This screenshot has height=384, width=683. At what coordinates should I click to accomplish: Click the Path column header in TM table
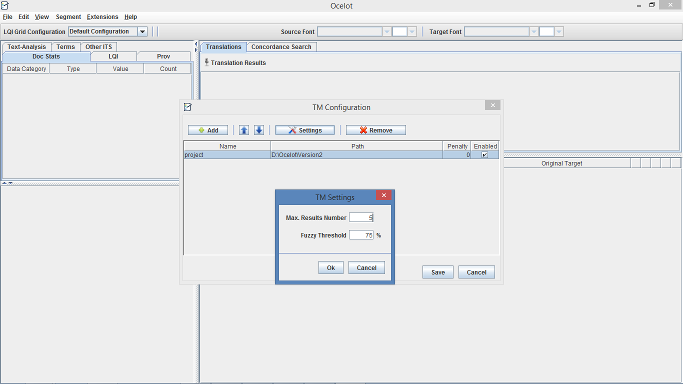pyautogui.click(x=357, y=146)
